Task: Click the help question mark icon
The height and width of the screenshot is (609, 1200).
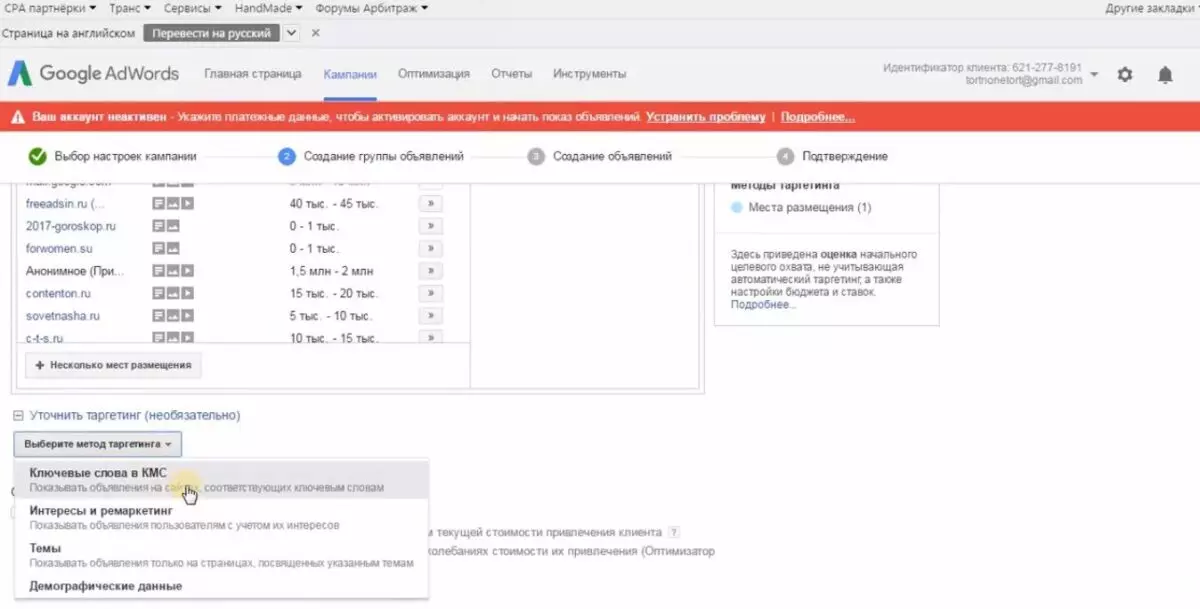Action: point(674,532)
